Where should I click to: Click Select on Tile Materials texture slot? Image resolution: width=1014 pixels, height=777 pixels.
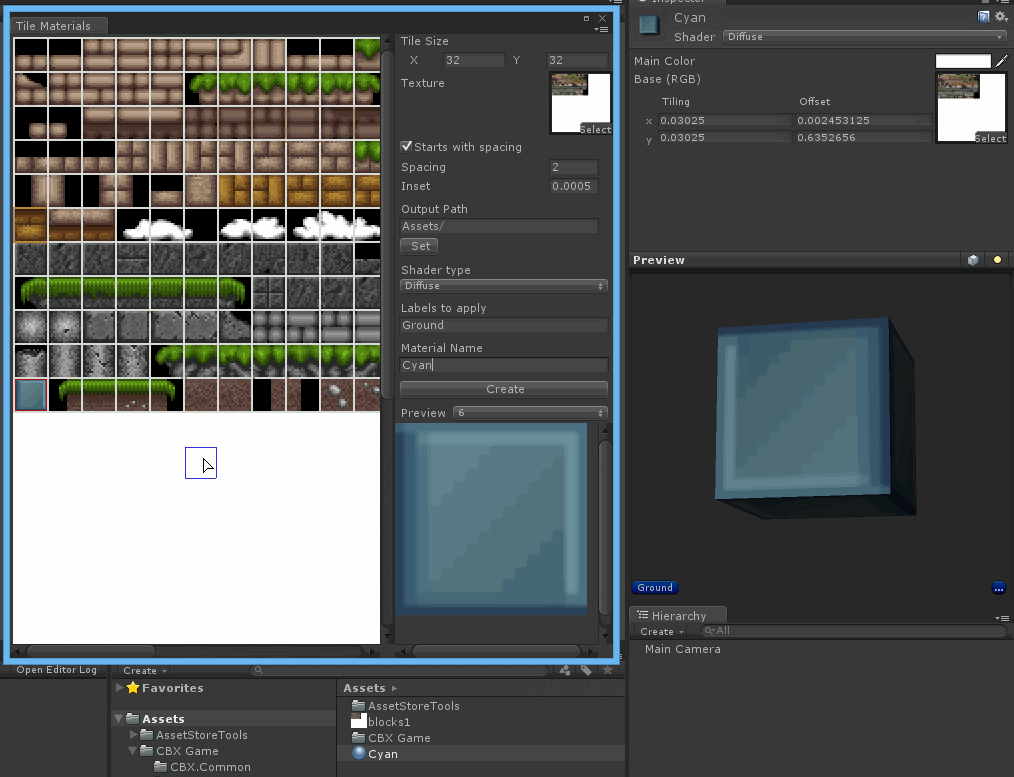click(595, 129)
